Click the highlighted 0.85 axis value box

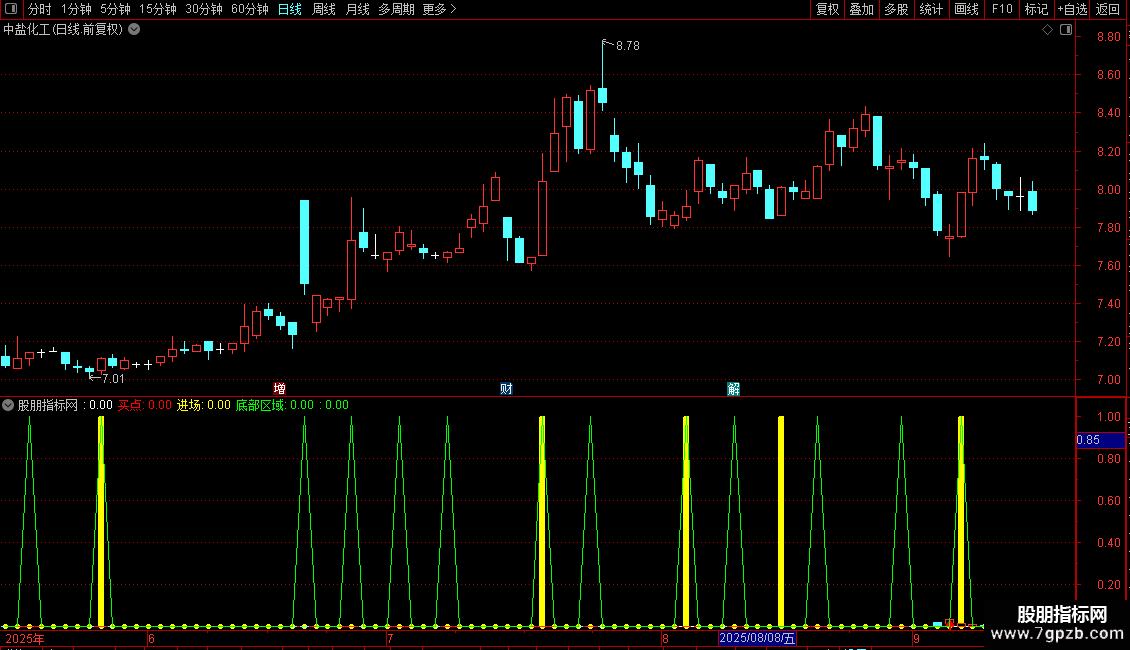tap(1100, 440)
